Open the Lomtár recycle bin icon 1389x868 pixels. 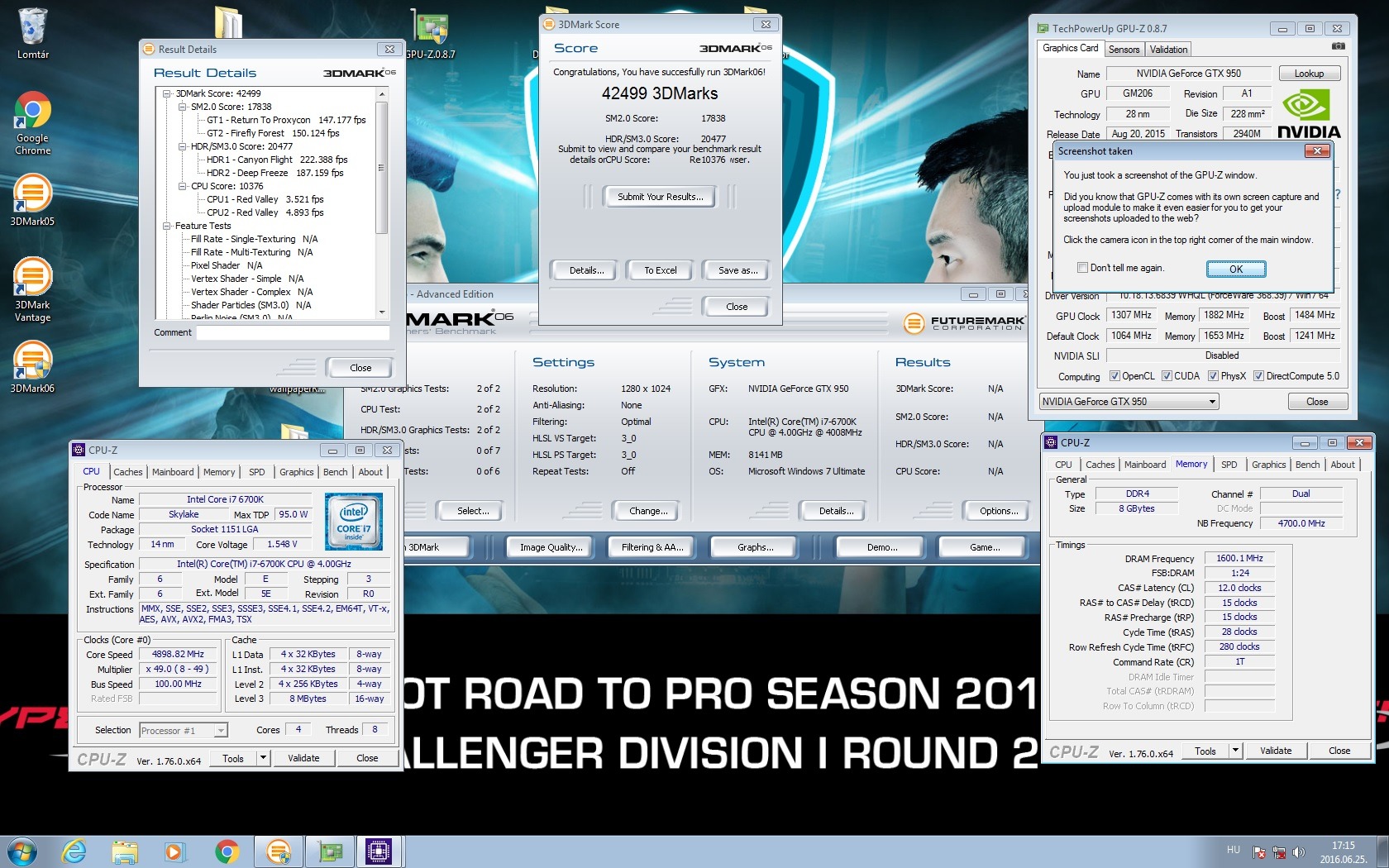pyautogui.click(x=32, y=33)
